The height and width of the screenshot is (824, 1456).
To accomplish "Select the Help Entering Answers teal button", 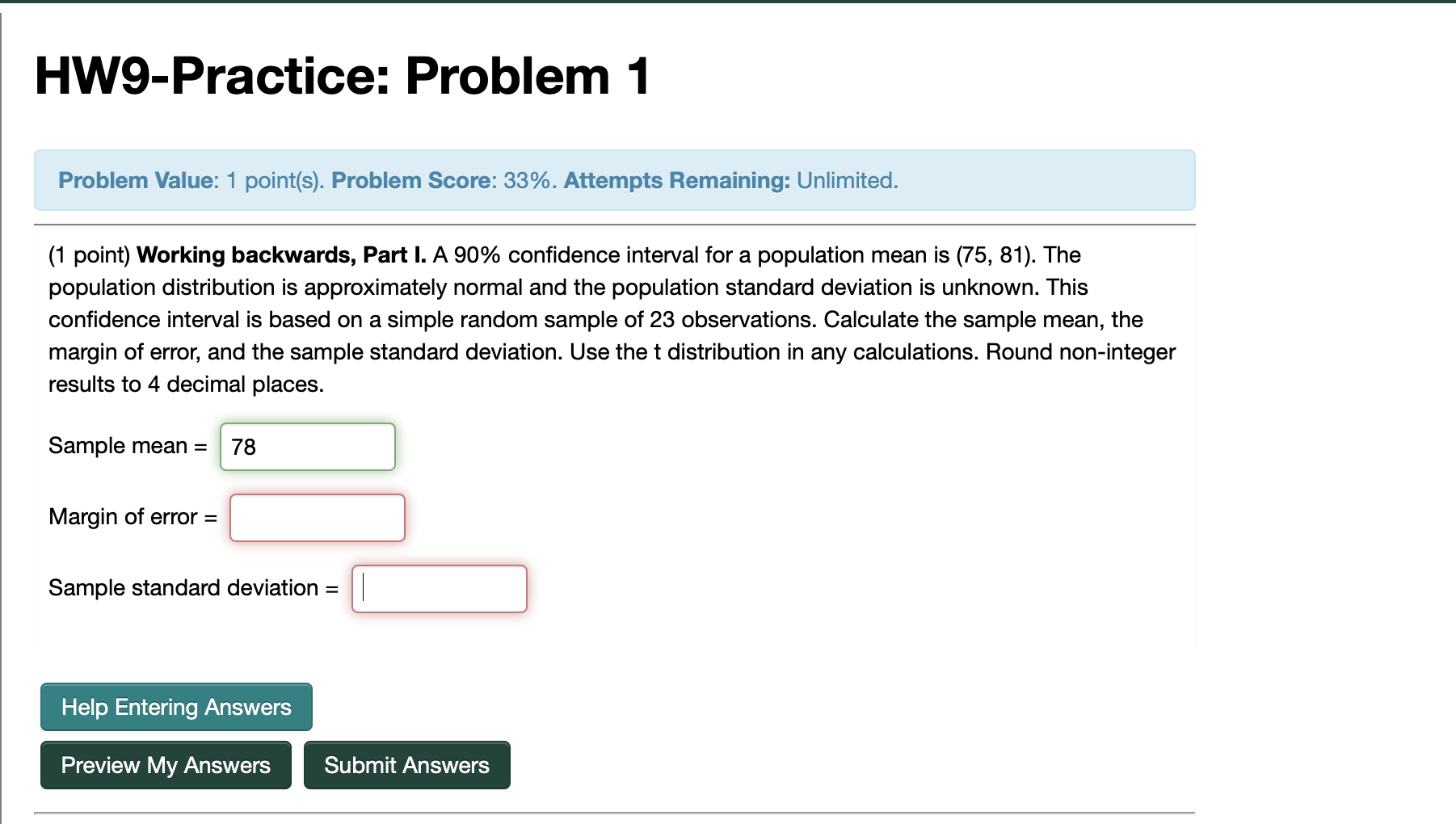I will (175, 707).
